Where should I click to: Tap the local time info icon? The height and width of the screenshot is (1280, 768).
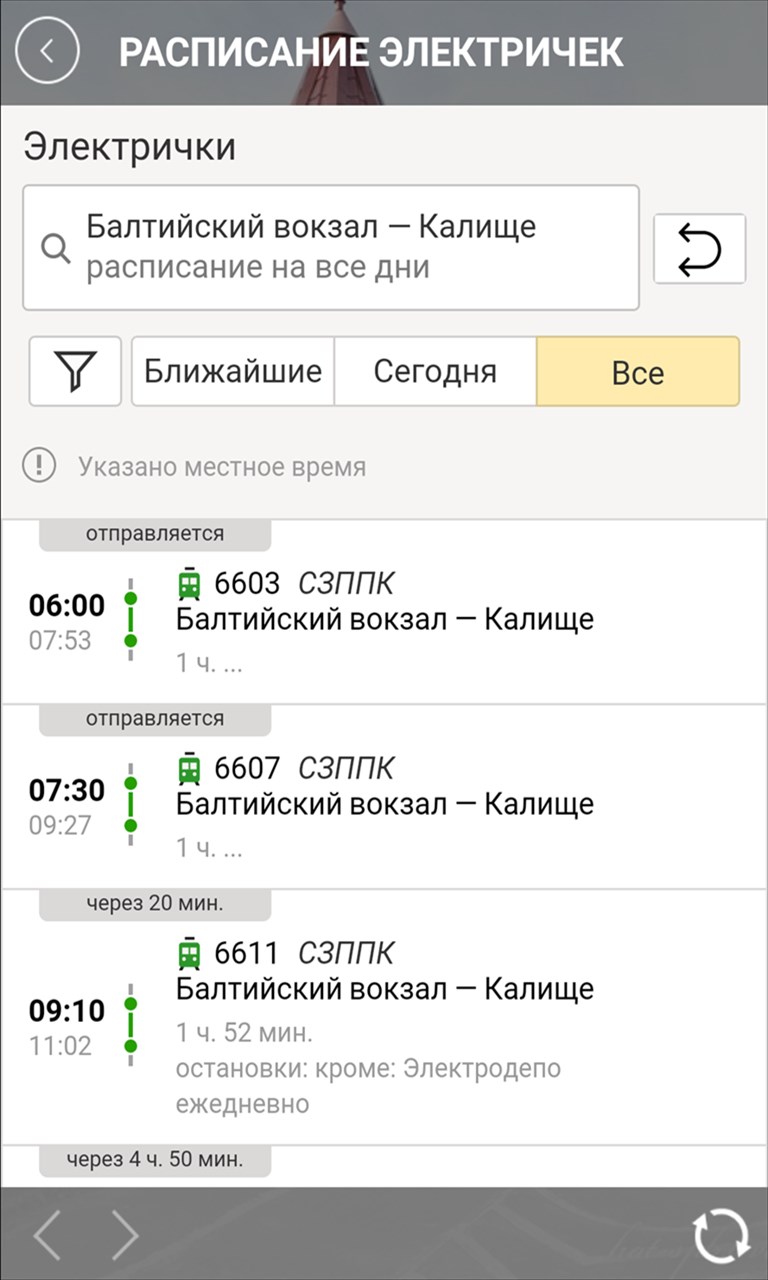pos(39,466)
